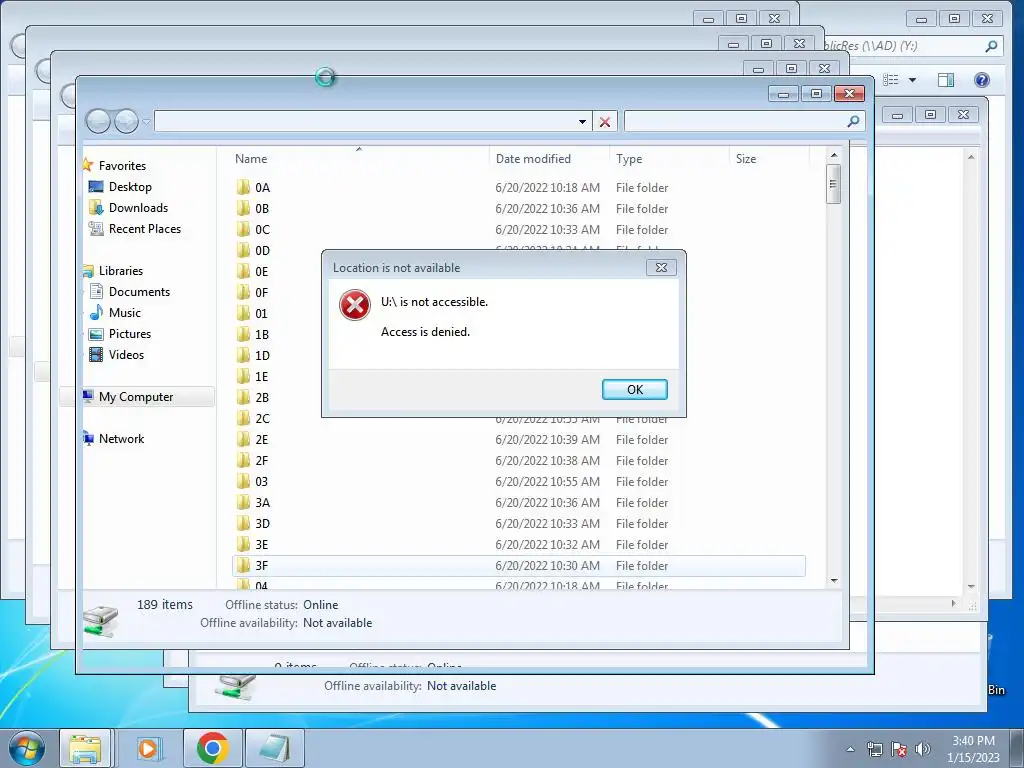Select folder 1E

(x=261, y=376)
